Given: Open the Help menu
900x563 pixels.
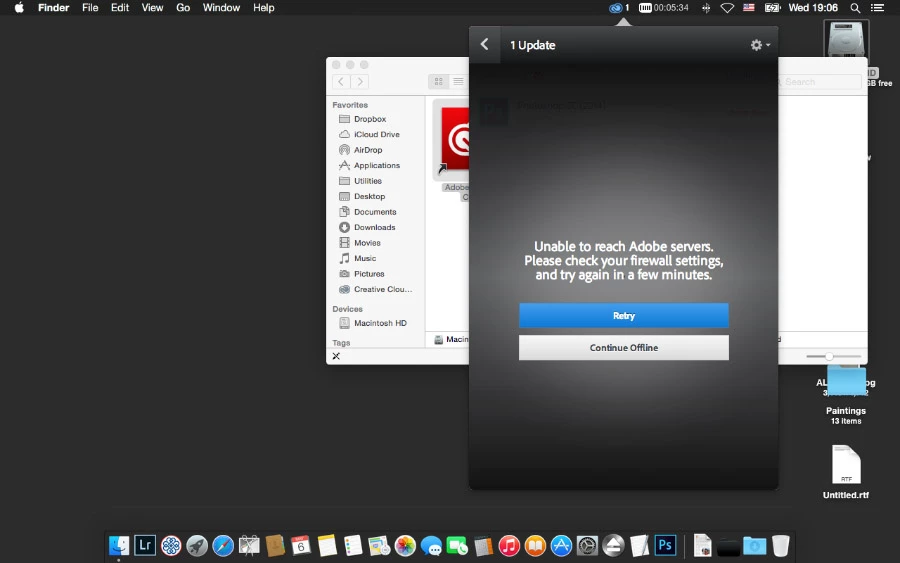Looking at the screenshot, I should coord(263,8).
